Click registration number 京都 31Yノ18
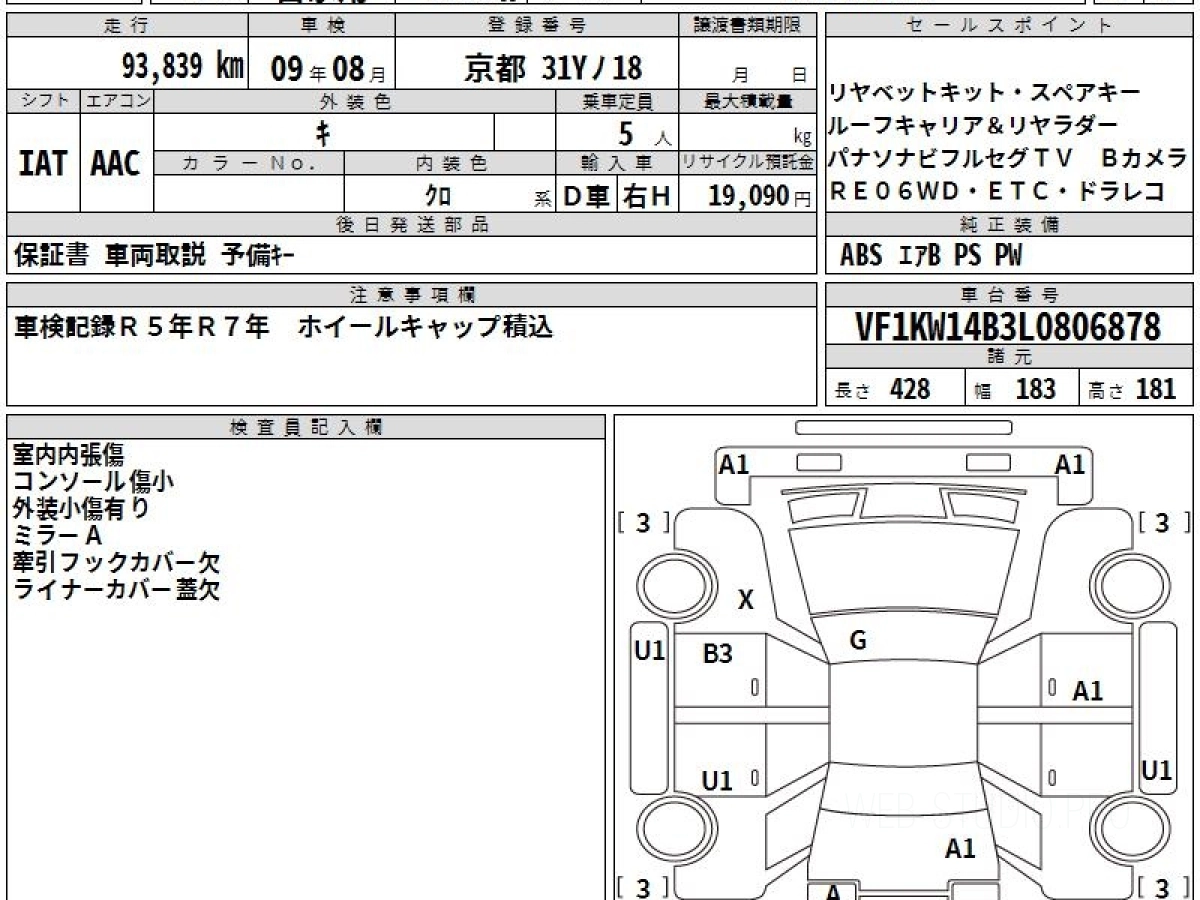The width and height of the screenshot is (1200, 900). pos(552,67)
